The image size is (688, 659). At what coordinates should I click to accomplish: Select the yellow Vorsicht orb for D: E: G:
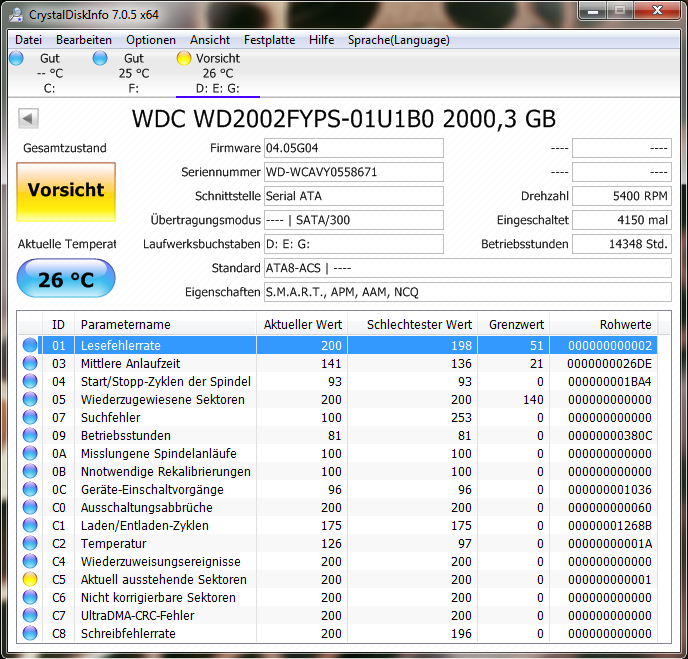tap(184, 58)
